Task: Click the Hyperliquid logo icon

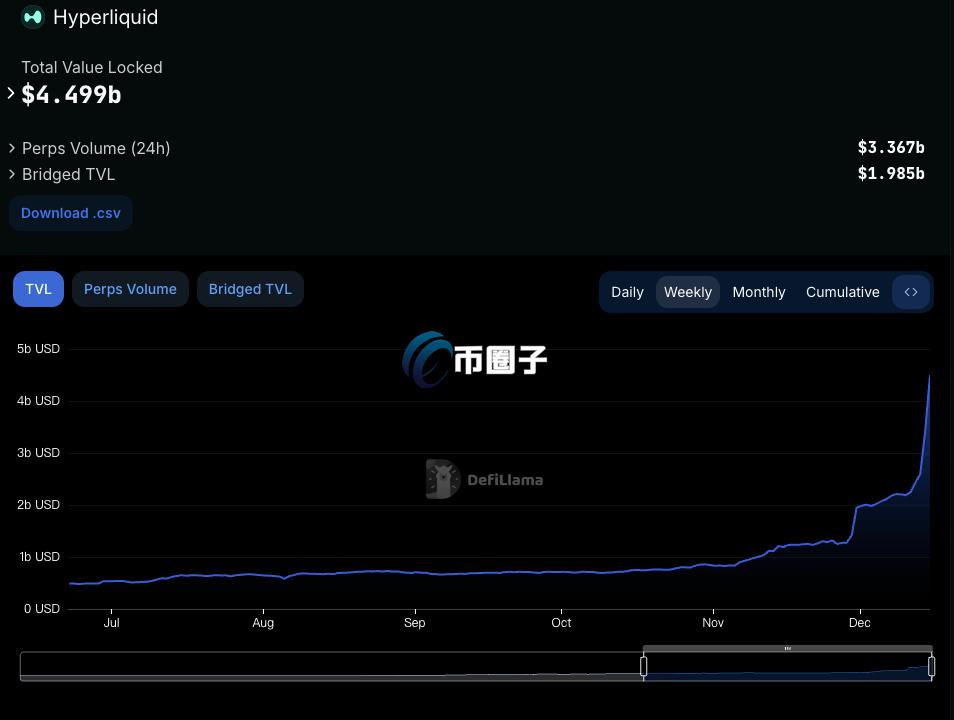Action: click(32, 17)
